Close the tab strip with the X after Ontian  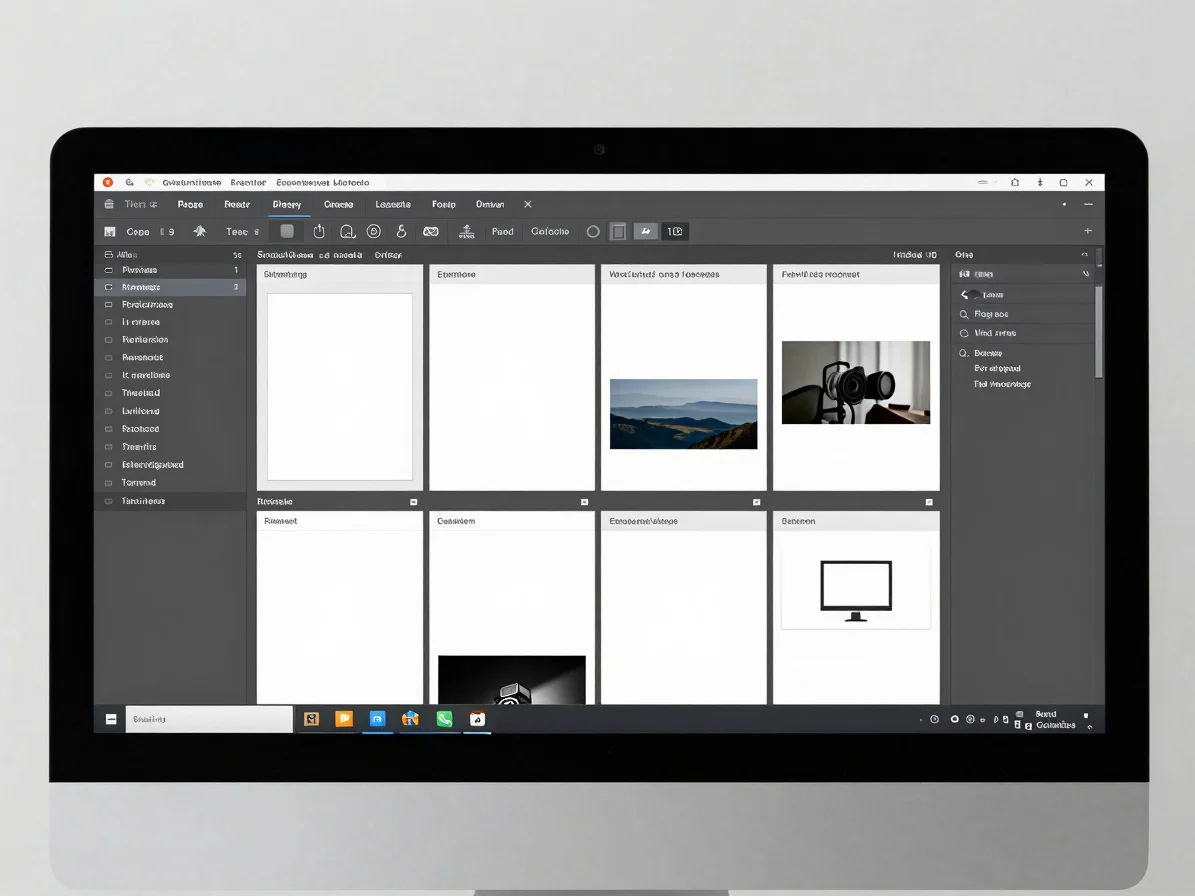527,204
